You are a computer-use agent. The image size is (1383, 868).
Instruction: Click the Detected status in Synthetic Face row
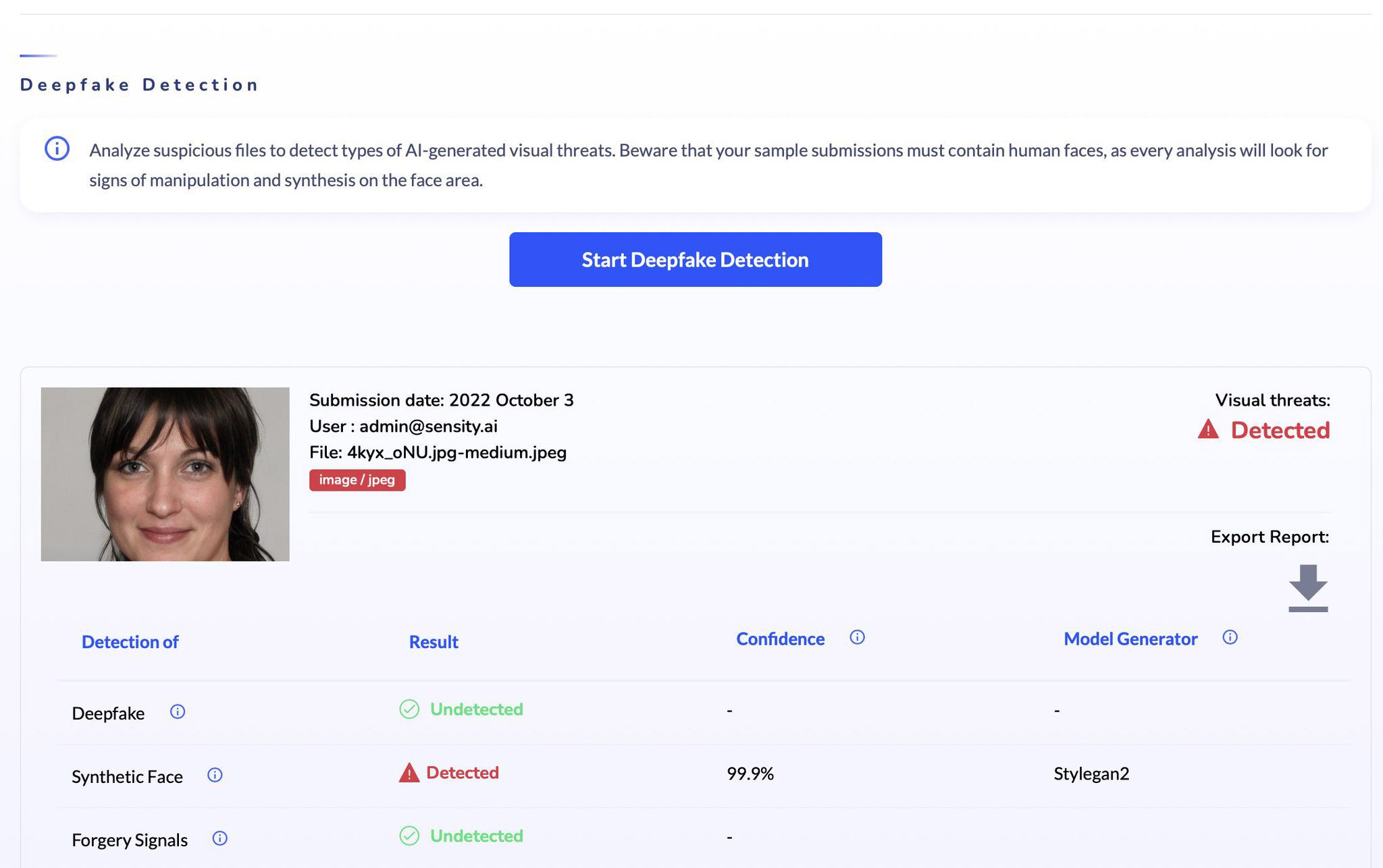pos(463,773)
